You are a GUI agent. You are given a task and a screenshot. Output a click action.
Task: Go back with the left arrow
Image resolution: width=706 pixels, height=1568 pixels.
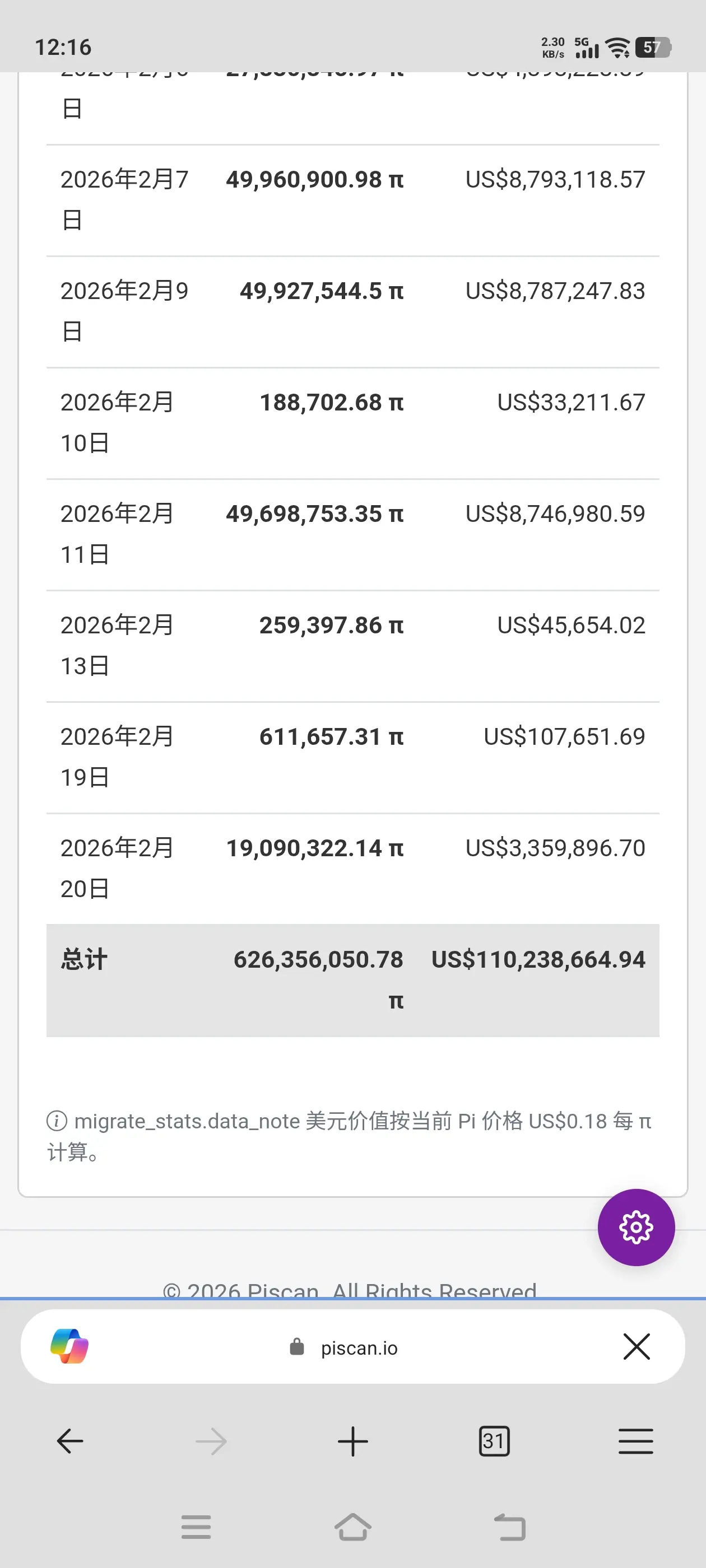70,1441
